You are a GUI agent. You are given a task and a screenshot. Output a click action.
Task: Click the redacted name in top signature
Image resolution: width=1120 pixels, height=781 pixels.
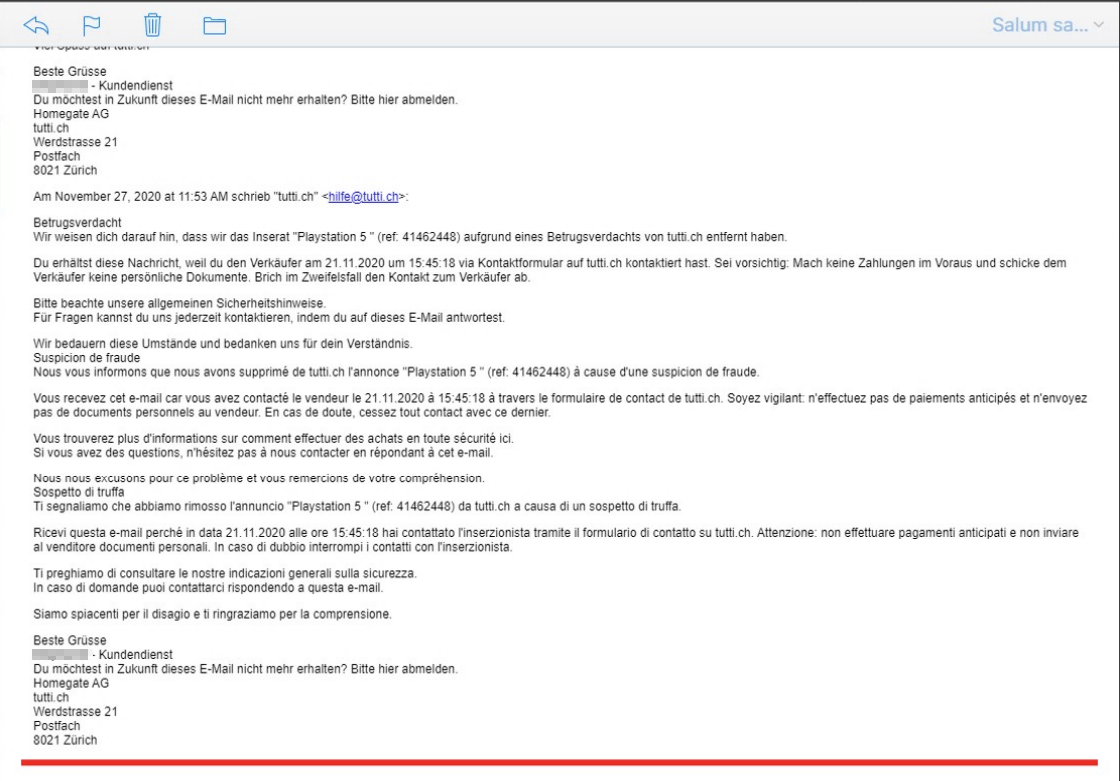60,86
